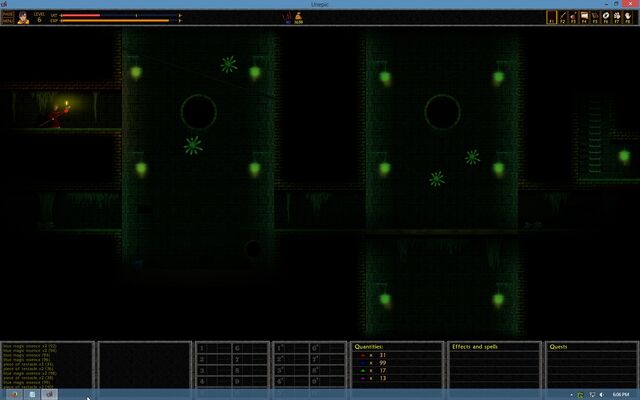Click quick slot 8 in left hotkey grid
Image resolution: width=640 pixels, height=400 pixels.
[x=250, y=371]
